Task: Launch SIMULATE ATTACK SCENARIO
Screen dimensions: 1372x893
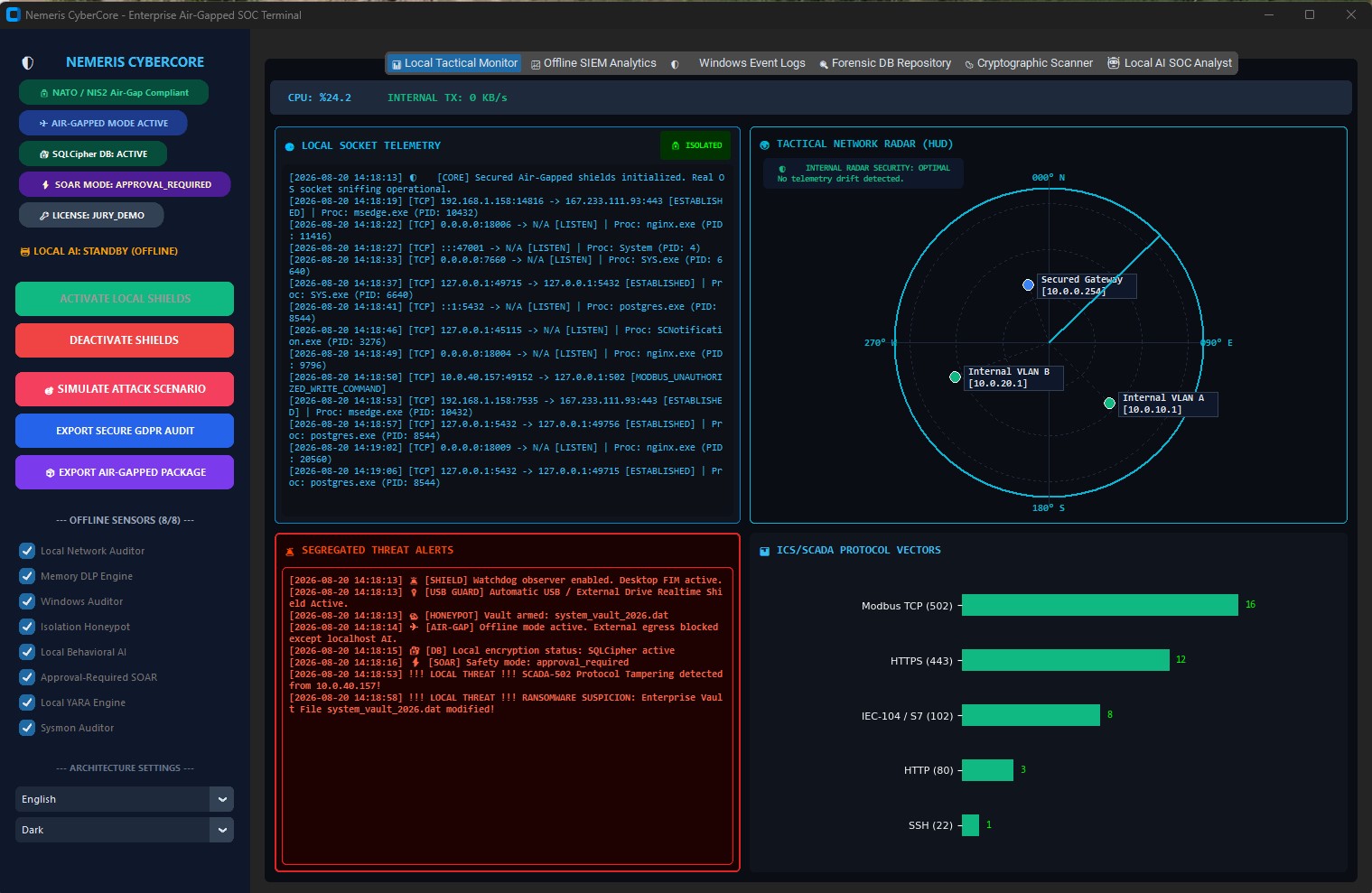Action: (x=125, y=389)
